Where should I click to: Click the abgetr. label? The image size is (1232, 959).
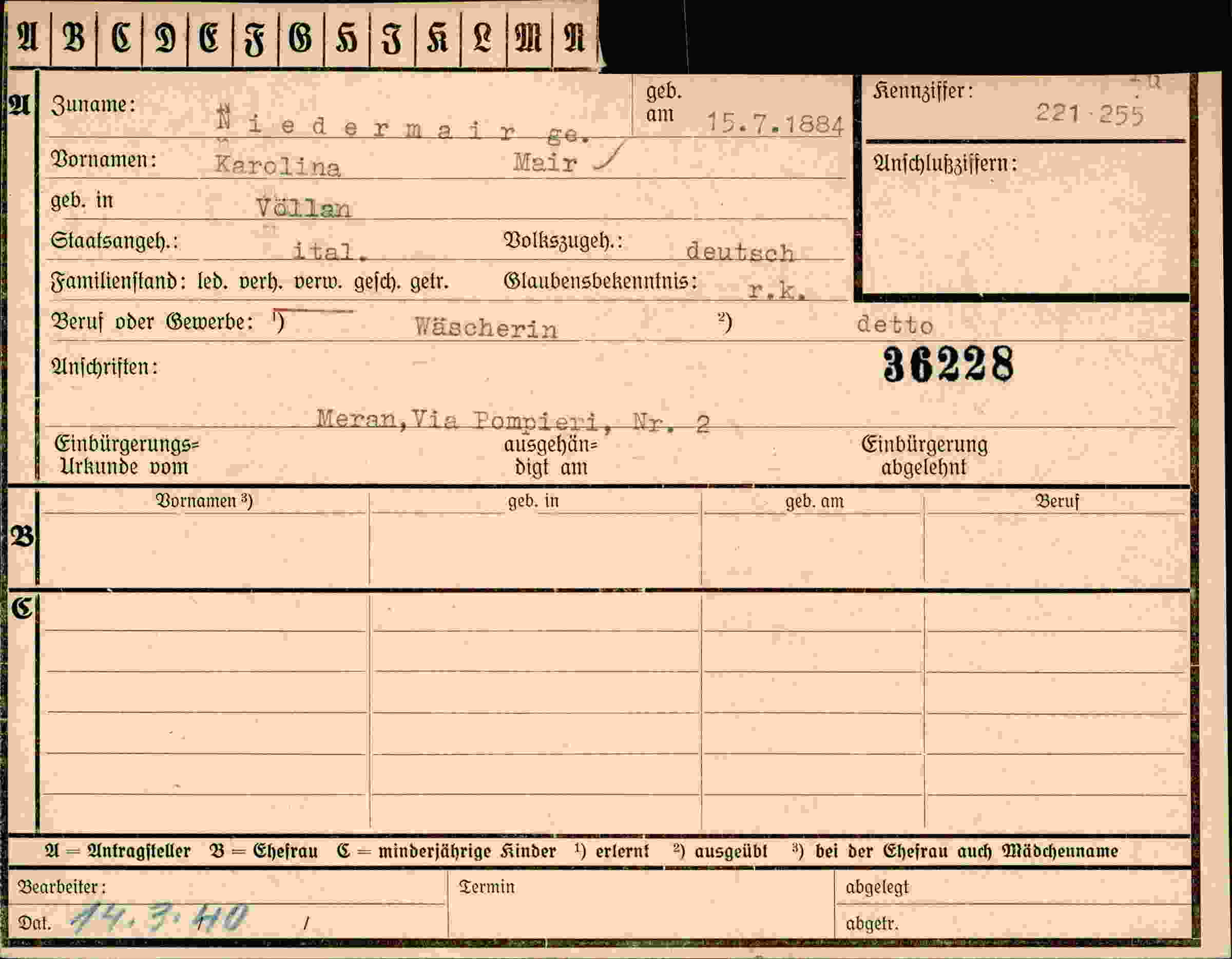(872, 924)
